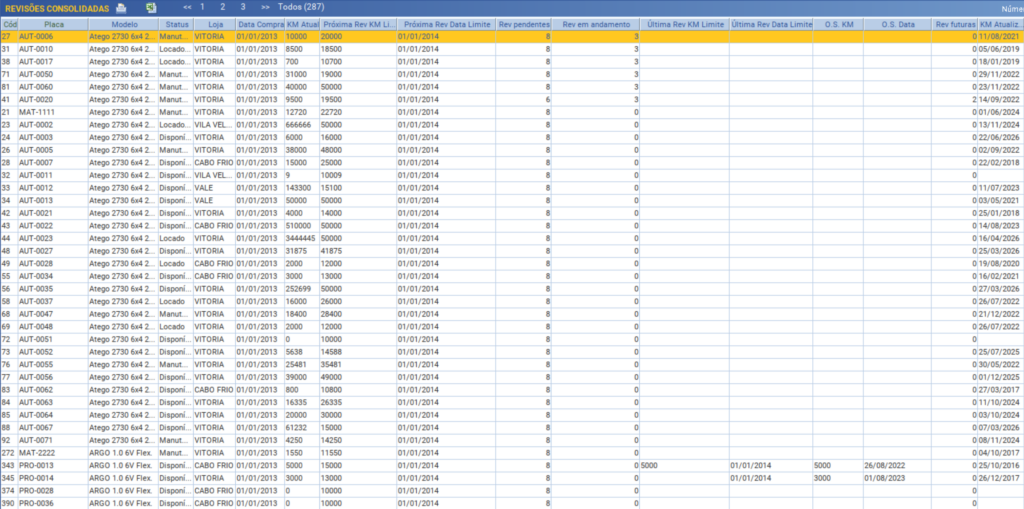
Task: Sort by the O.S. Data column header
Action: 898,24
